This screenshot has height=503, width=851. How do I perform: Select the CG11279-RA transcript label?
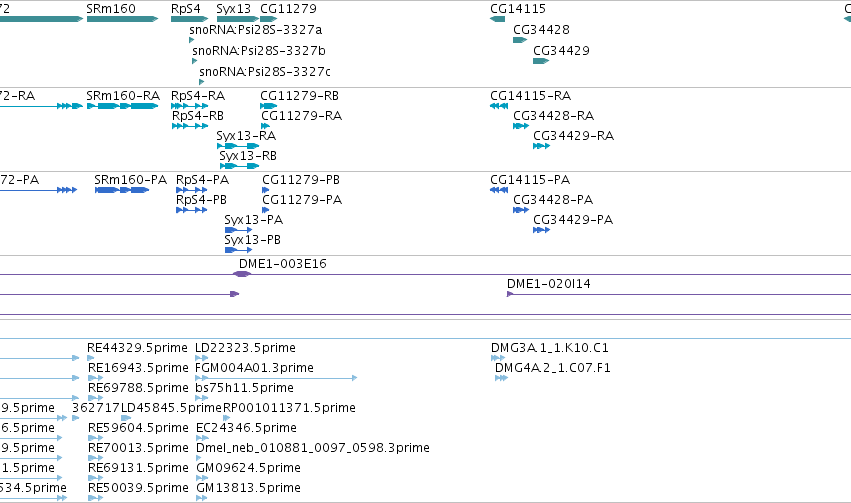coord(302,116)
